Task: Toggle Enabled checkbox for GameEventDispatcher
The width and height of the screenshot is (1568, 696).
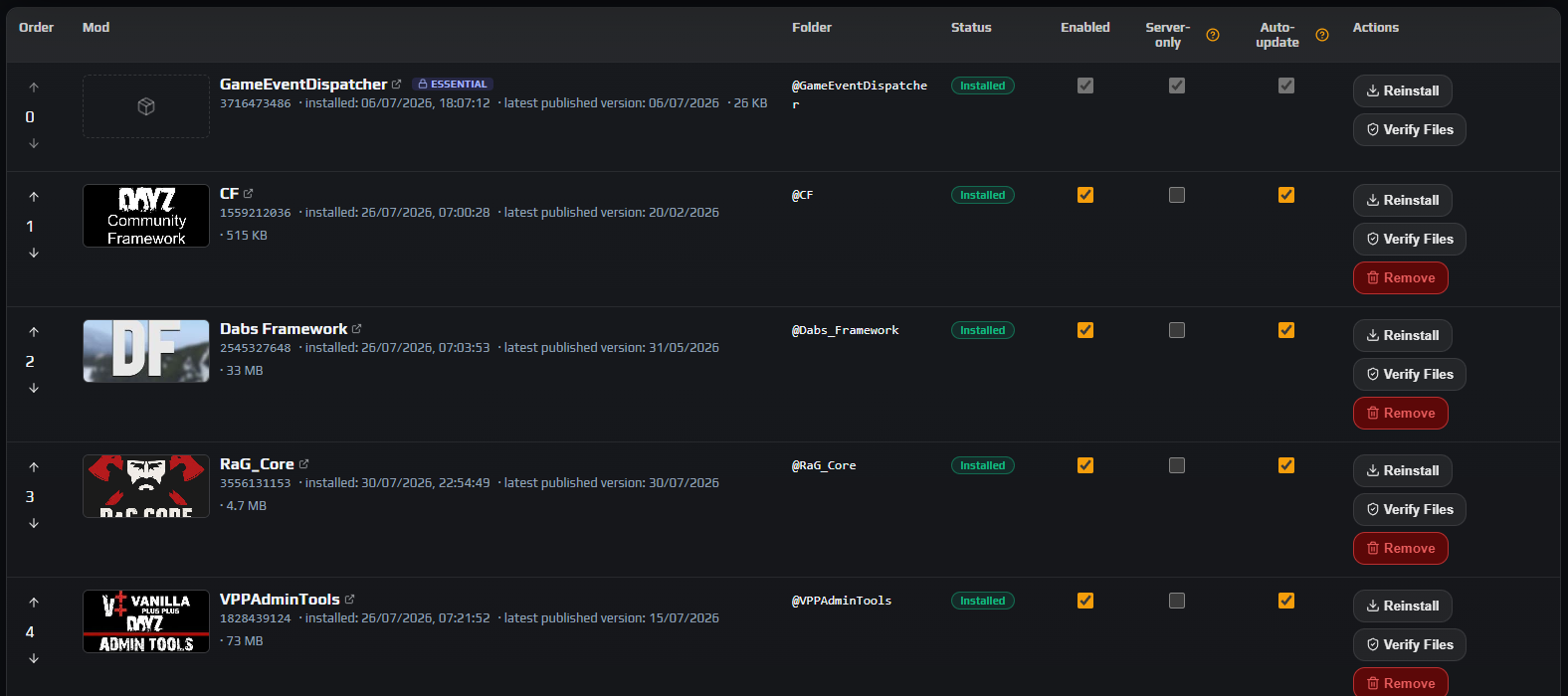Action: click(x=1085, y=86)
